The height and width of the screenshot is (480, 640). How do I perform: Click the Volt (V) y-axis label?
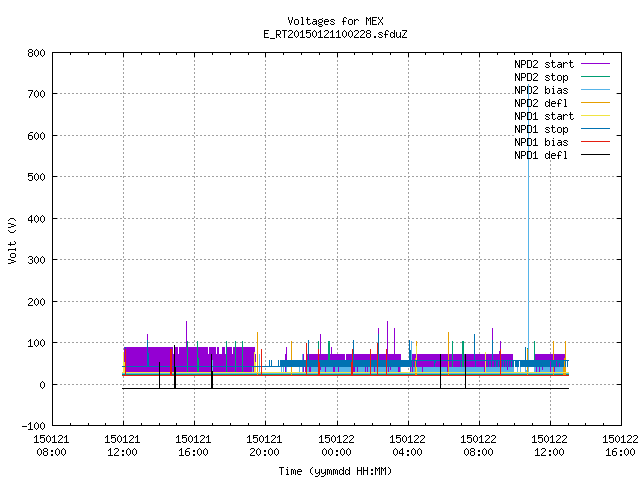[13, 240]
